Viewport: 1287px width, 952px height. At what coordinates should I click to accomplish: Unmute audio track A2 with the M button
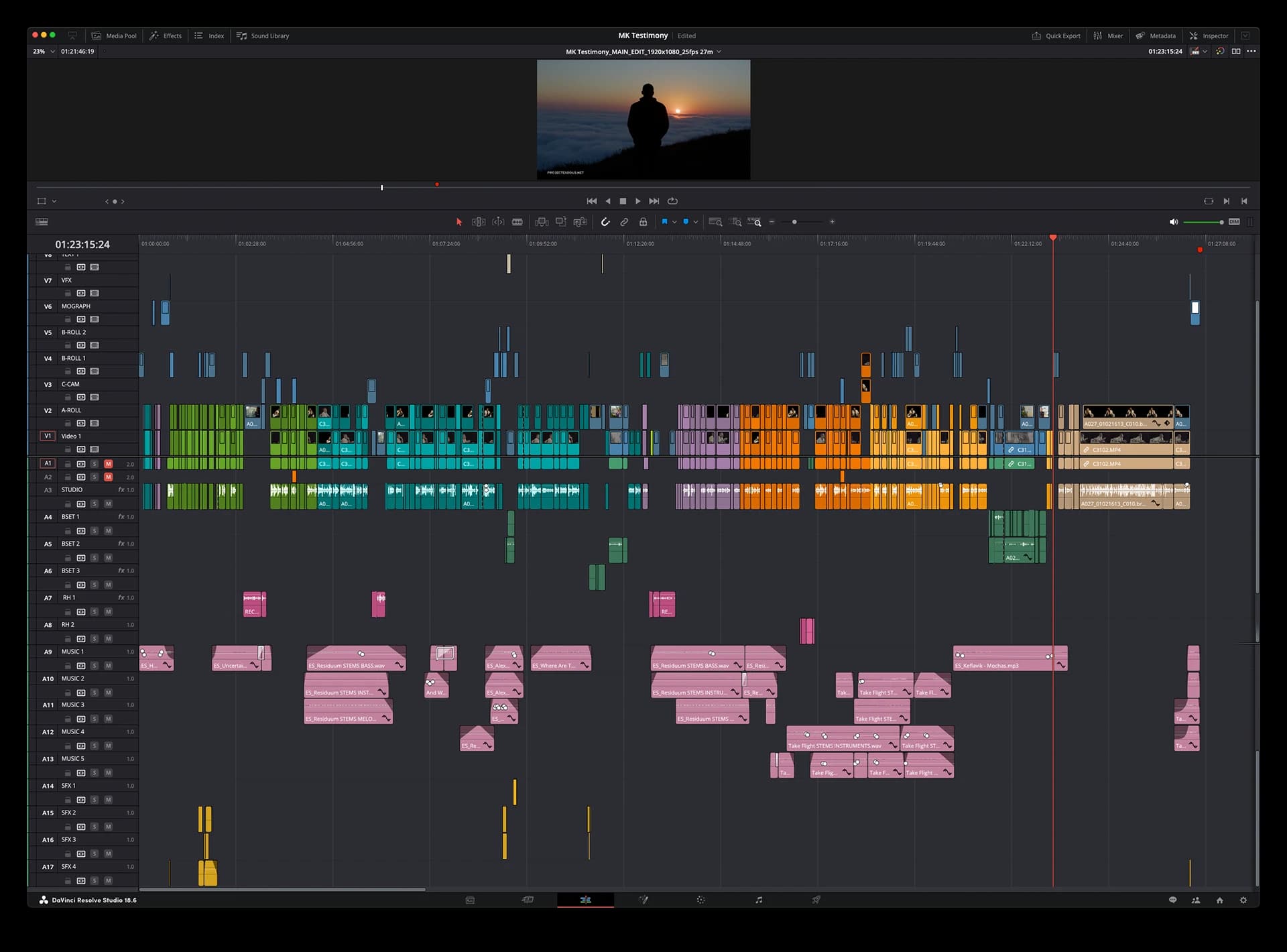pyautogui.click(x=109, y=477)
